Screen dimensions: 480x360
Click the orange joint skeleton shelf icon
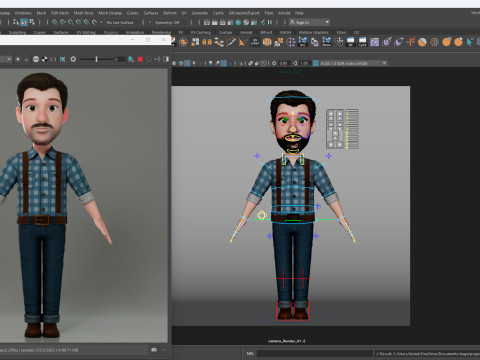tap(410, 42)
